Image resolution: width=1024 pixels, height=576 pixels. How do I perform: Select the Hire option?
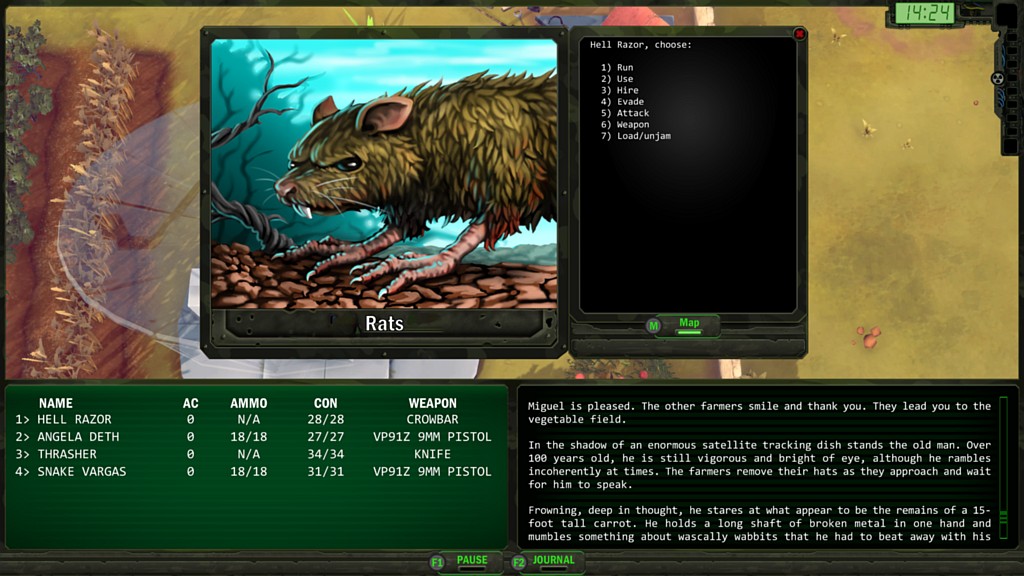coord(626,90)
